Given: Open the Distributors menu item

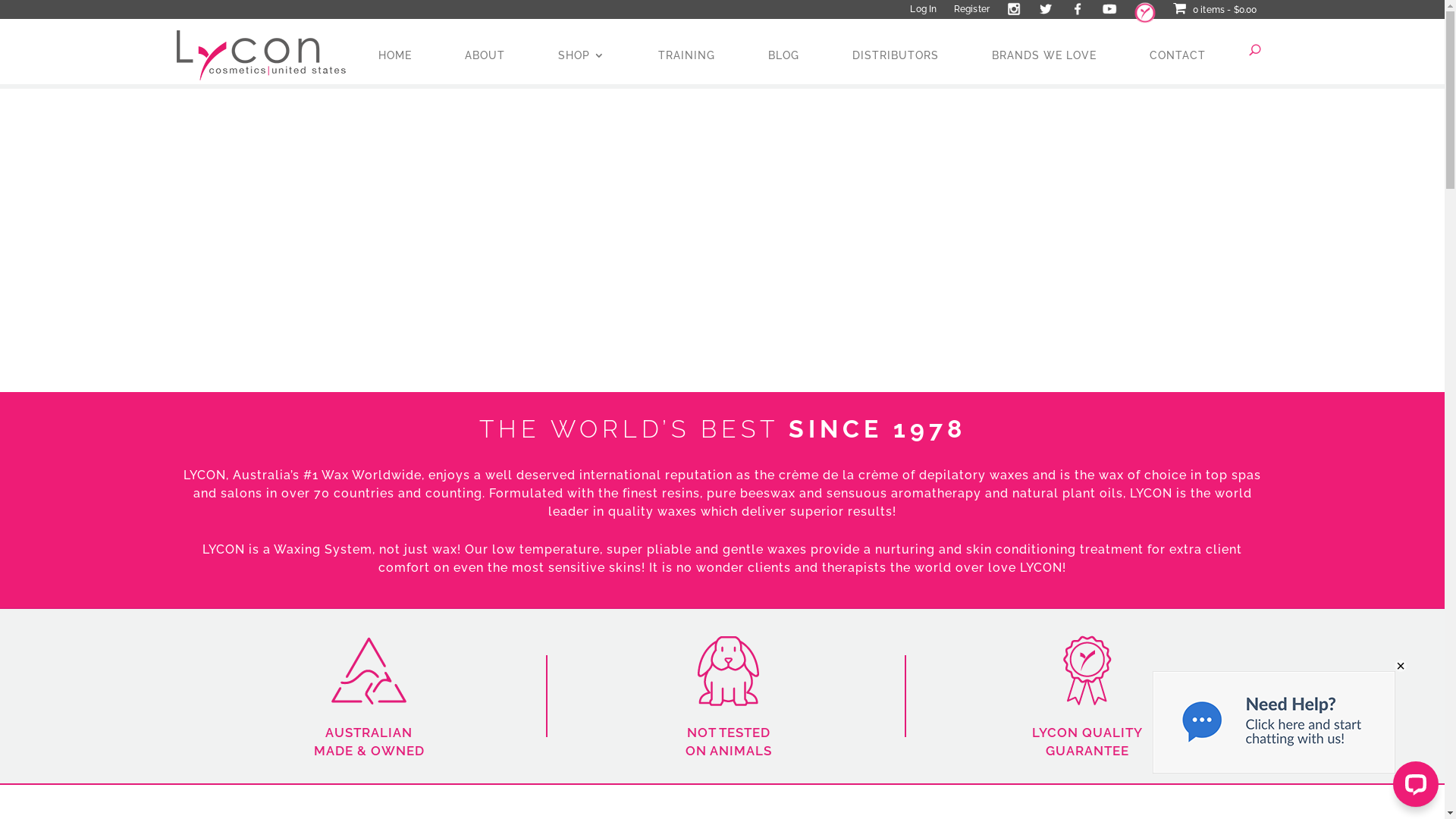Looking at the screenshot, I should coord(896,55).
